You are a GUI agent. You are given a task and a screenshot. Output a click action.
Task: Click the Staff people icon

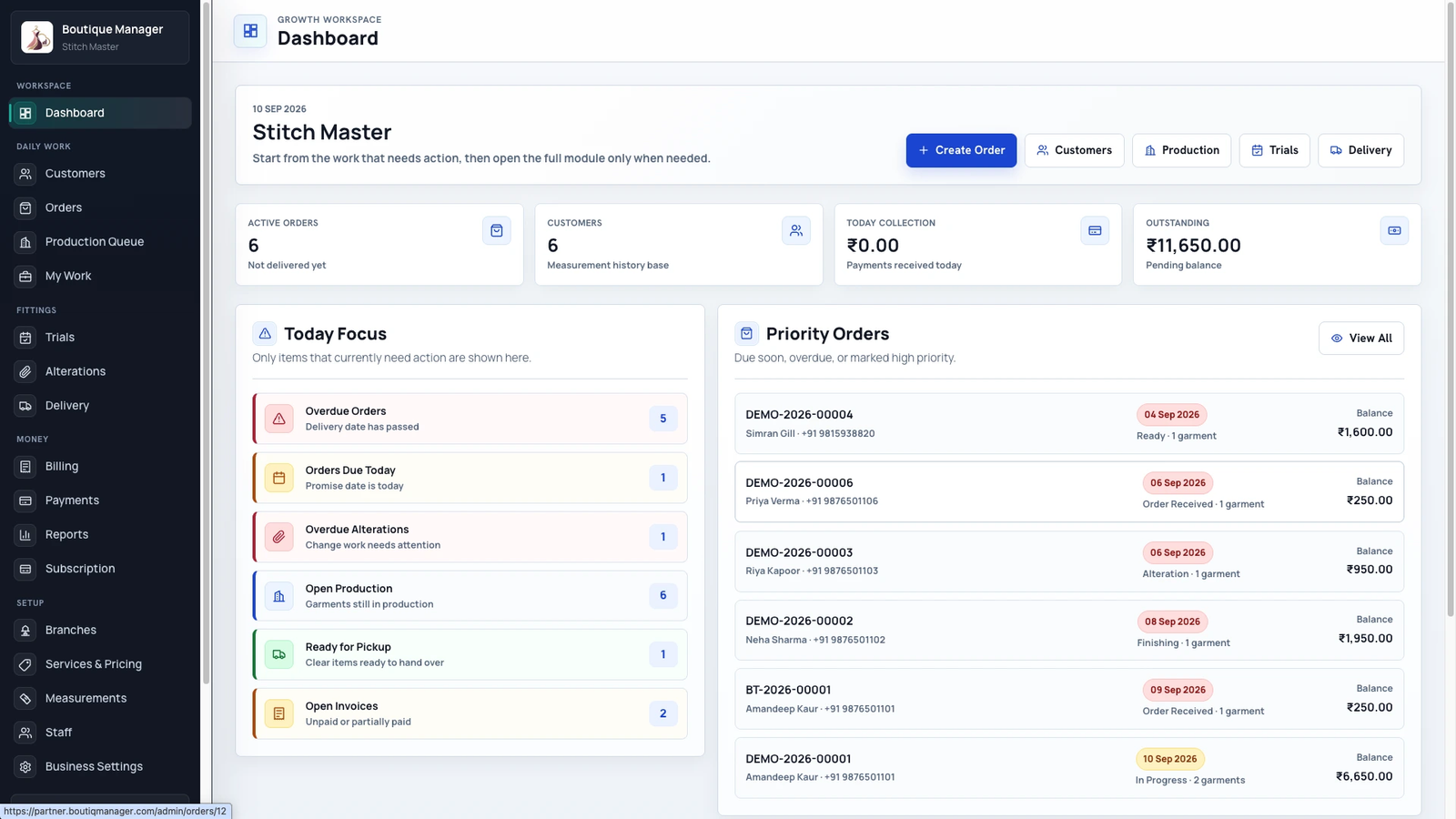click(25, 733)
